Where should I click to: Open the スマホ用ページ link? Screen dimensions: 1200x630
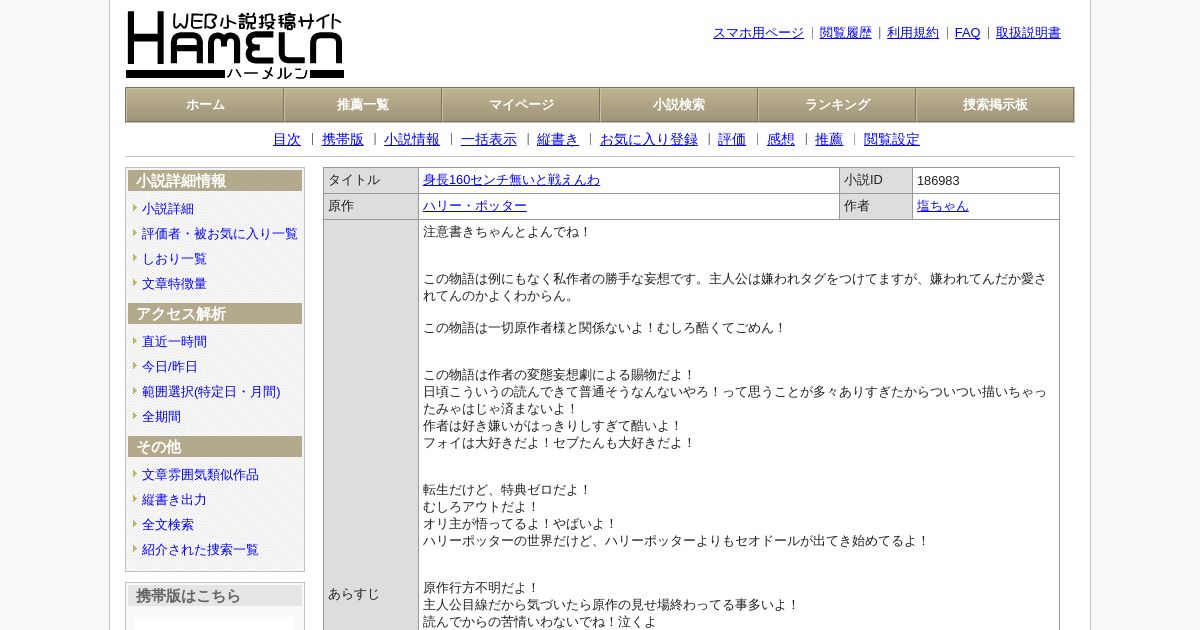(x=758, y=33)
